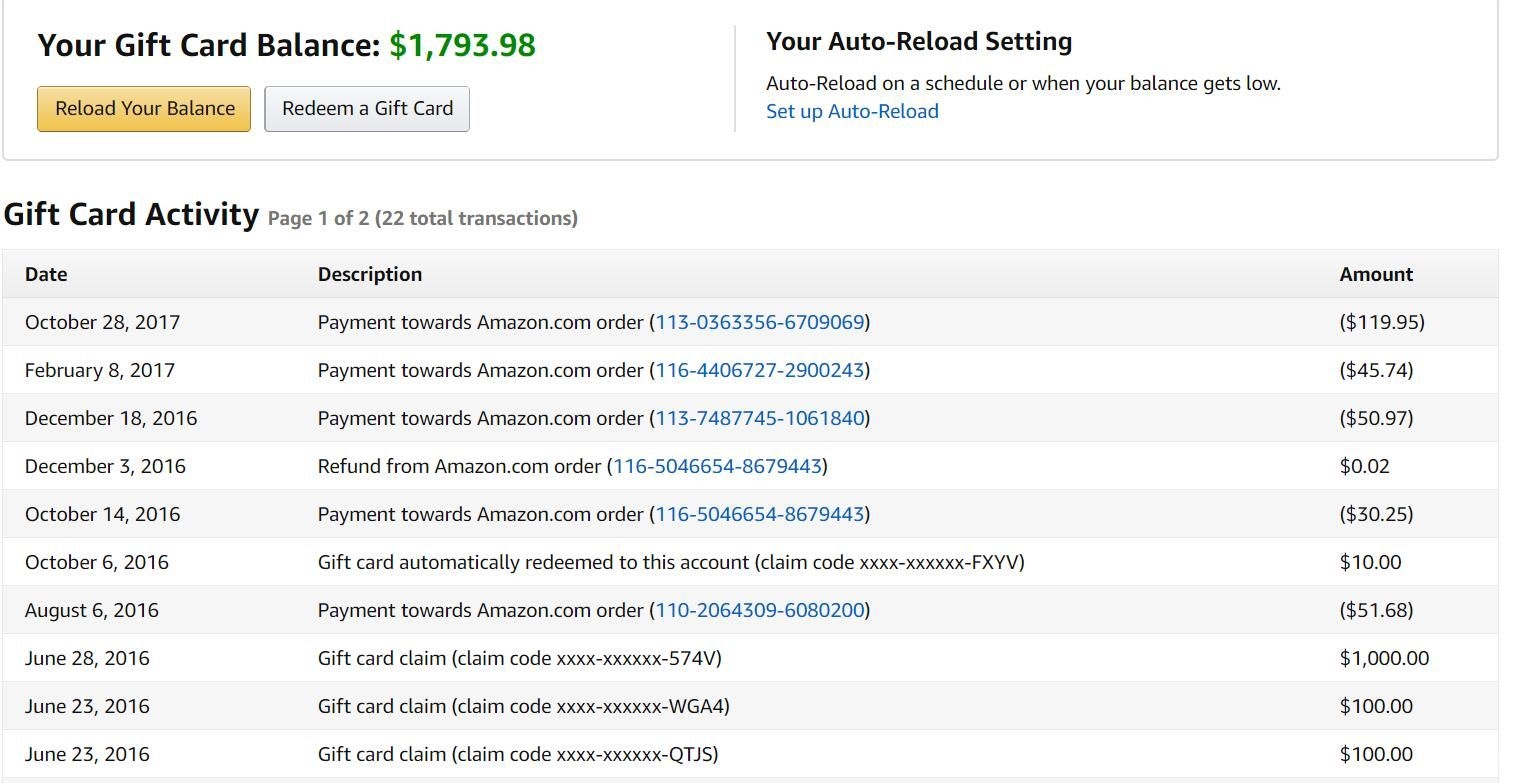Image resolution: width=1537 pixels, height=783 pixels.
Task: Click the Gift Card Activity heading
Action: pos(131,214)
